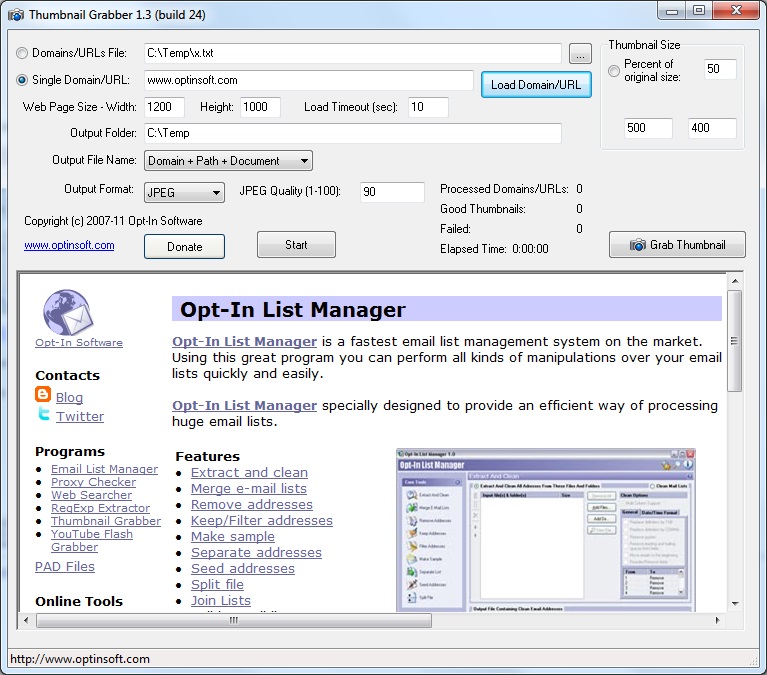Screen dimensions: 767x675
Task: Open the Output File Name dropdown
Action: click(228, 160)
